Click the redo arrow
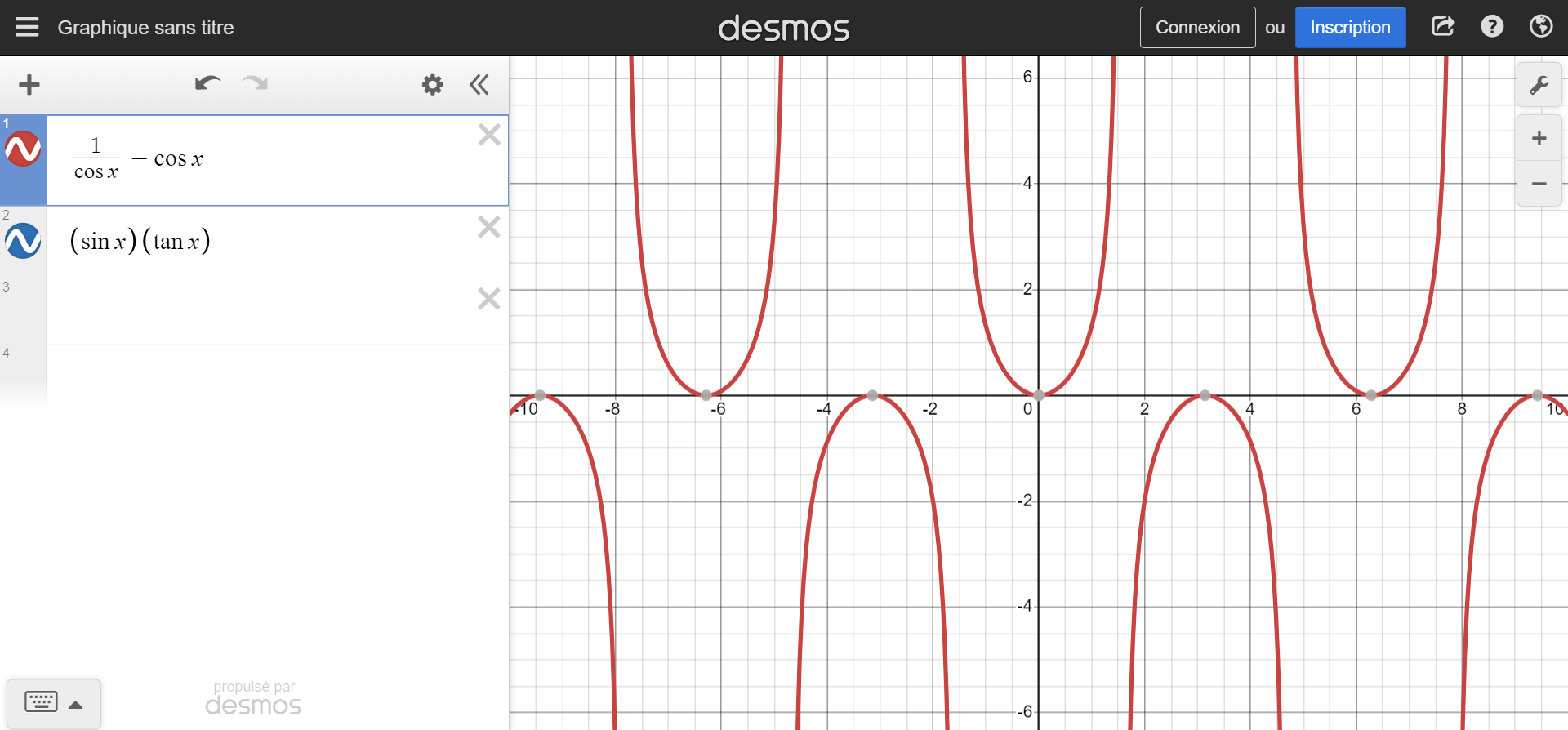This screenshot has height=730, width=1568. pyautogui.click(x=256, y=83)
